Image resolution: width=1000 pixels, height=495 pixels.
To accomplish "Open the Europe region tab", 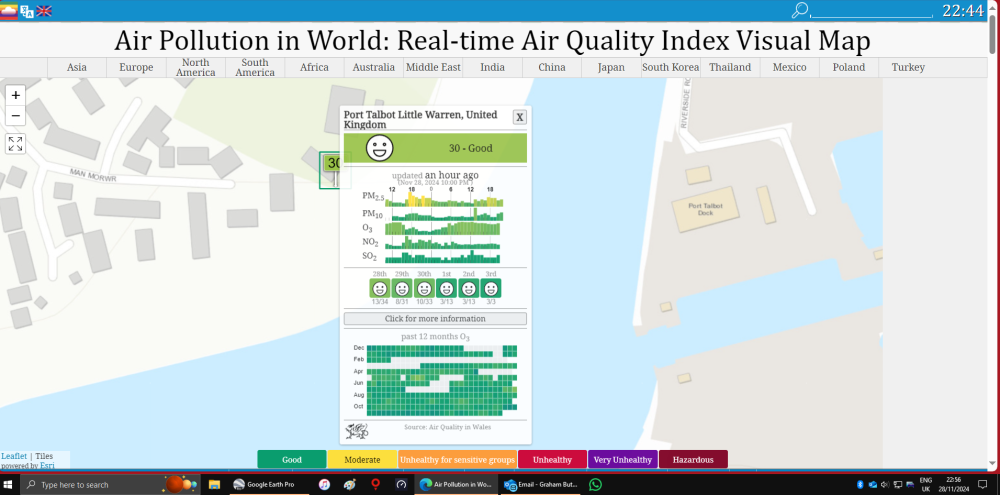I will click(x=136, y=68).
